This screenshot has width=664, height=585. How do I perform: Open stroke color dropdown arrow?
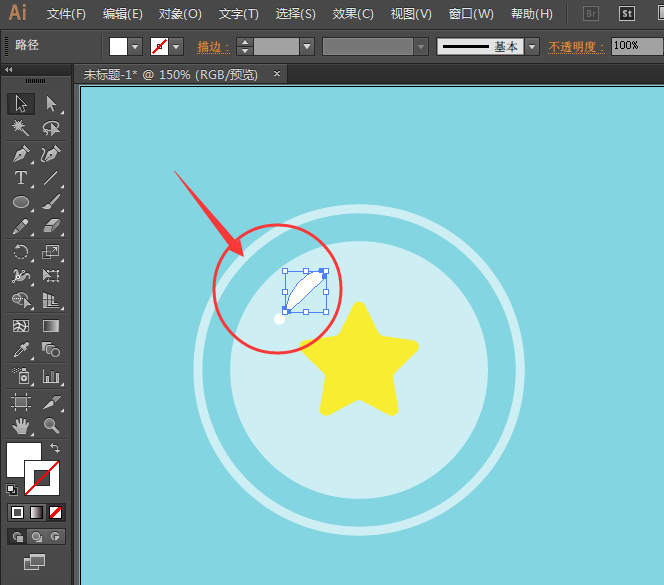pyautogui.click(x=176, y=47)
